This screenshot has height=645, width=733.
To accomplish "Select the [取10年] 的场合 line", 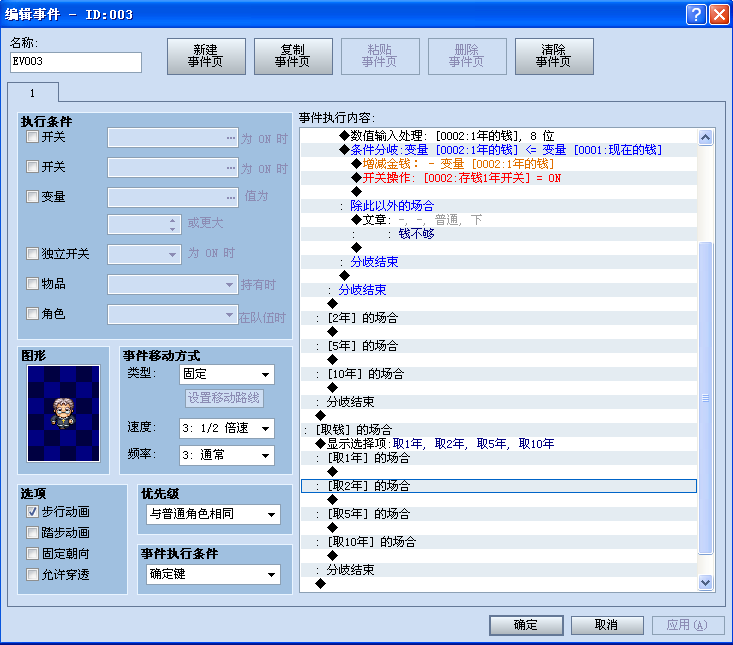I will (x=499, y=542).
